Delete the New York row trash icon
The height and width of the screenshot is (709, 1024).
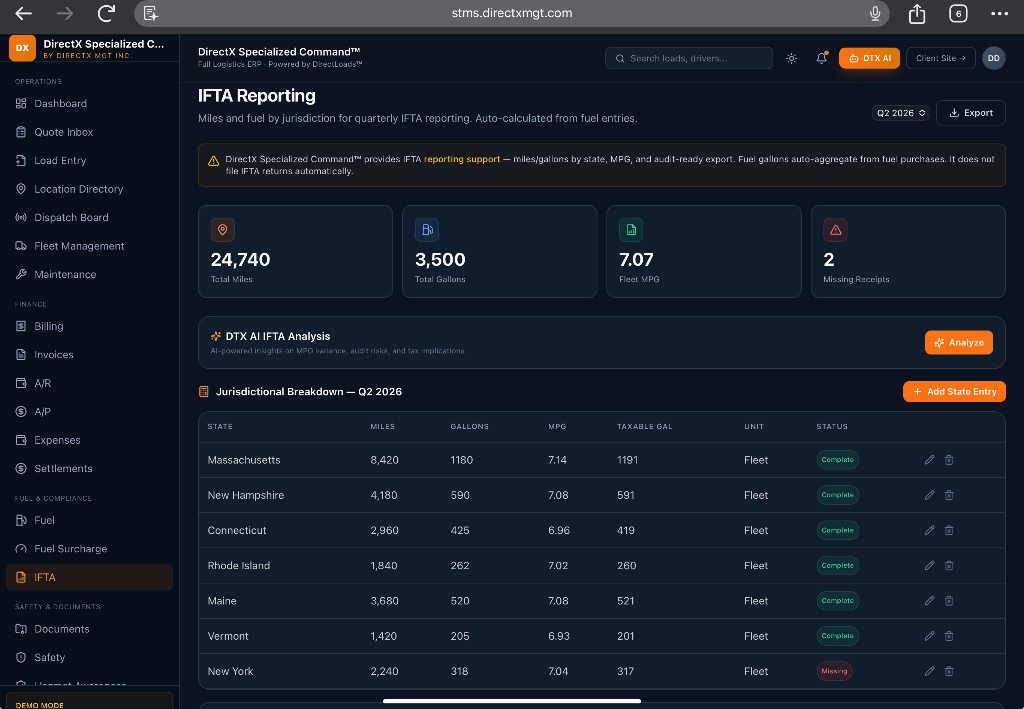click(949, 671)
